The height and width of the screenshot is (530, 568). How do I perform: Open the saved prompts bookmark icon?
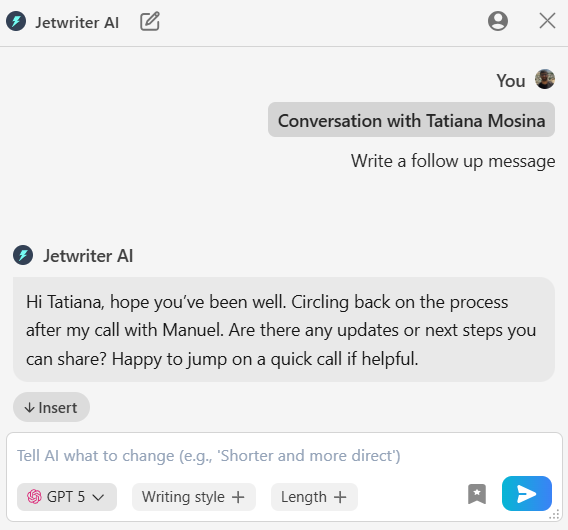click(477, 494)
